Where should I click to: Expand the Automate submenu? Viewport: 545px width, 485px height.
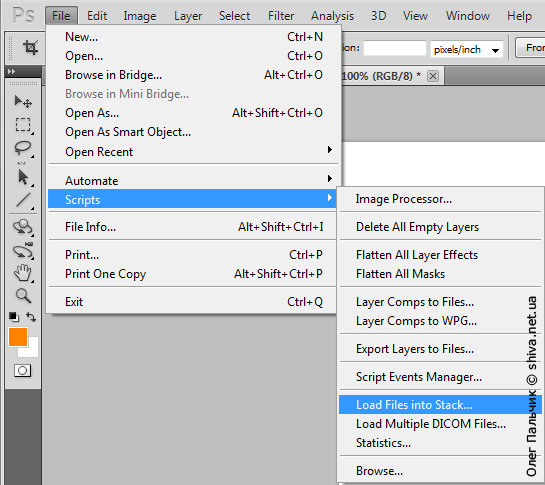click(193, 180)
